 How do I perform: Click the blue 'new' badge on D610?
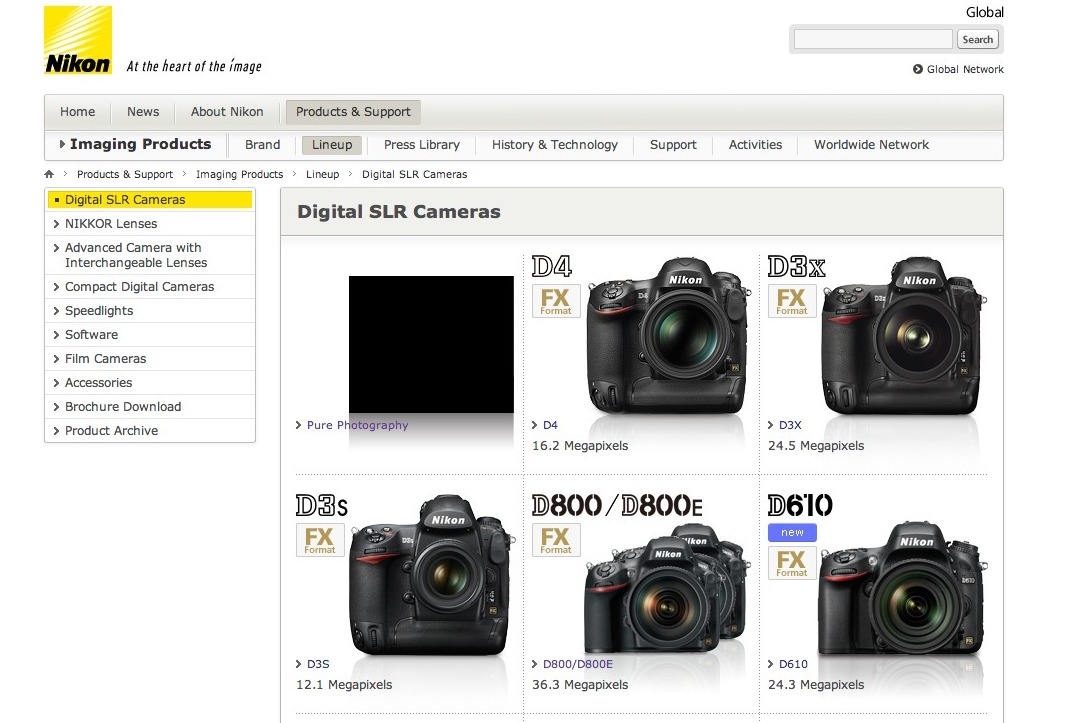[x=791, y=532]
